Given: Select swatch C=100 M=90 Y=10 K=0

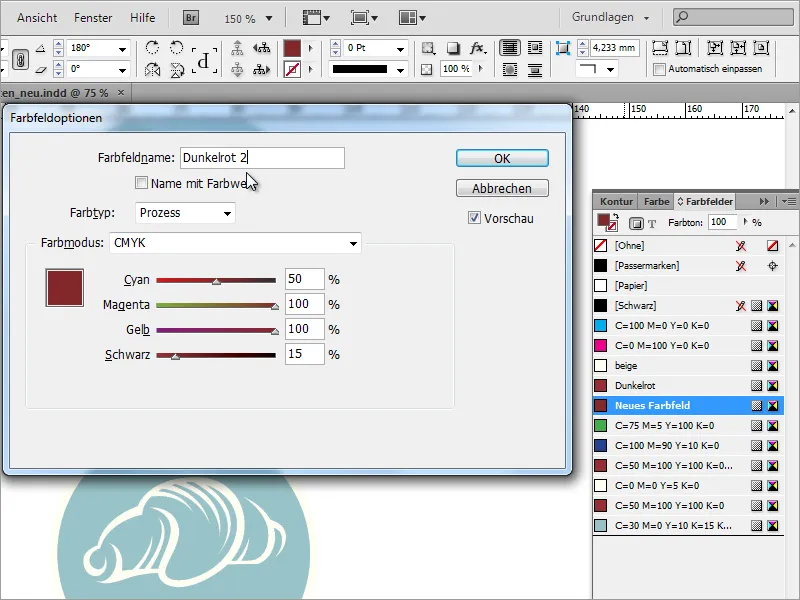Looking at the screenshot, I should 688,445.
